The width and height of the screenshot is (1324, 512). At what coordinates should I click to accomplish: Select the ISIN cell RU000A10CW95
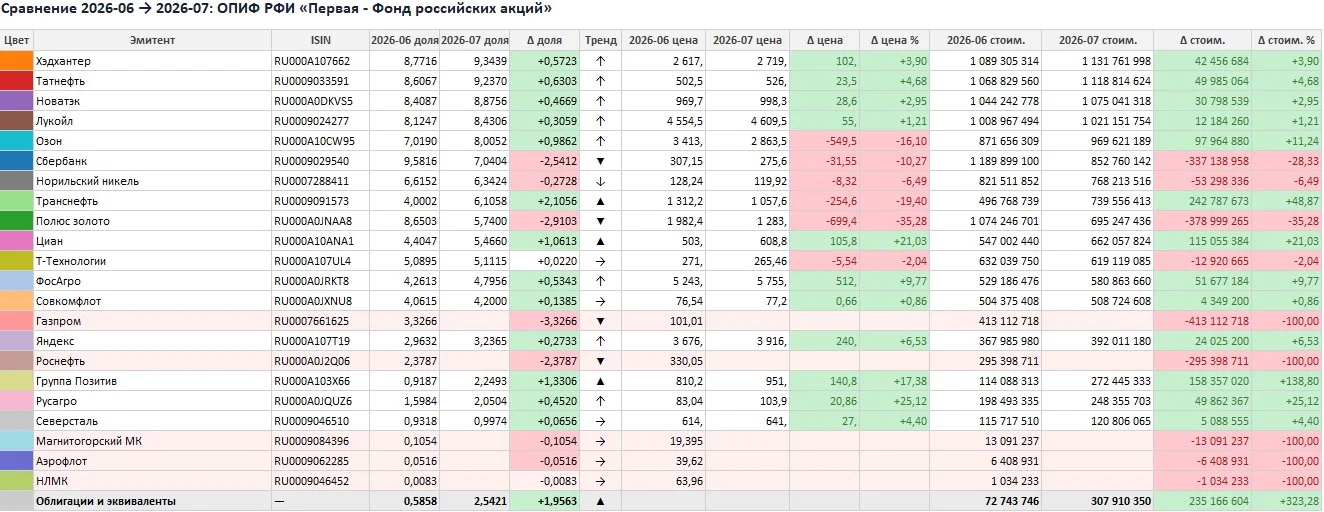tap(320, 141)
